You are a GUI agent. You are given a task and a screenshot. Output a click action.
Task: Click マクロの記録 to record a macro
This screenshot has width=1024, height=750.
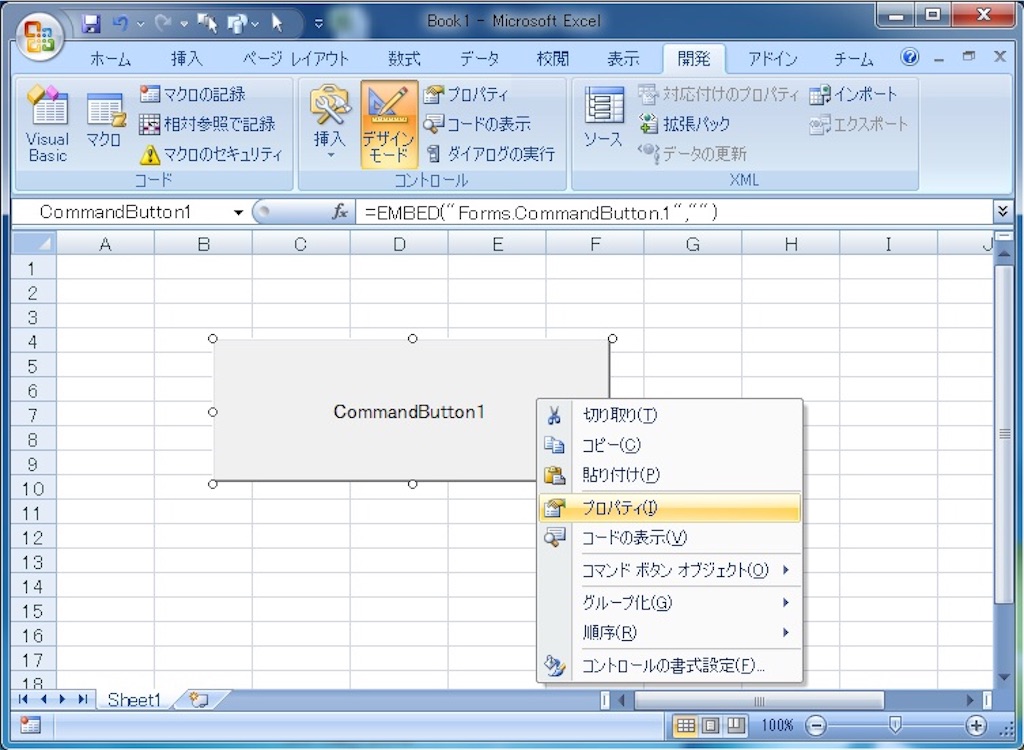193,94
